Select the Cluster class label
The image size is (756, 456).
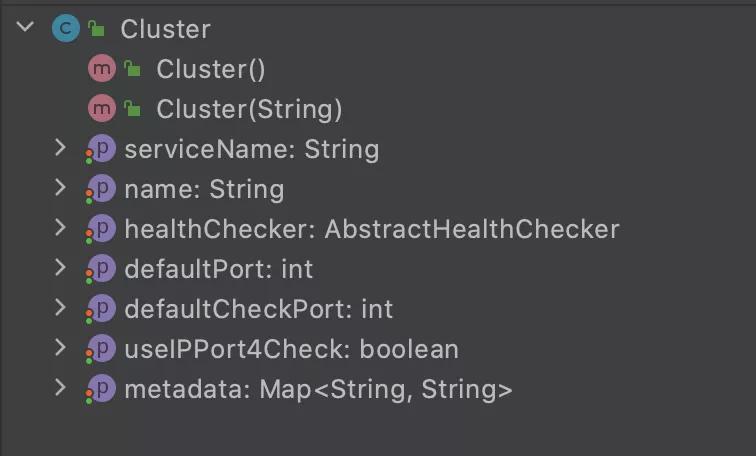pos(165,29)
